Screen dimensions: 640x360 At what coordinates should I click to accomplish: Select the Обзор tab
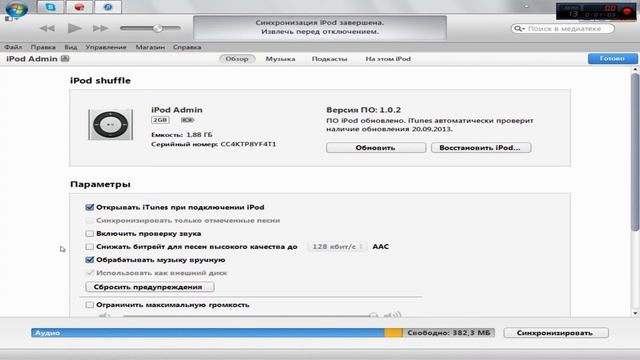[237, 59]
